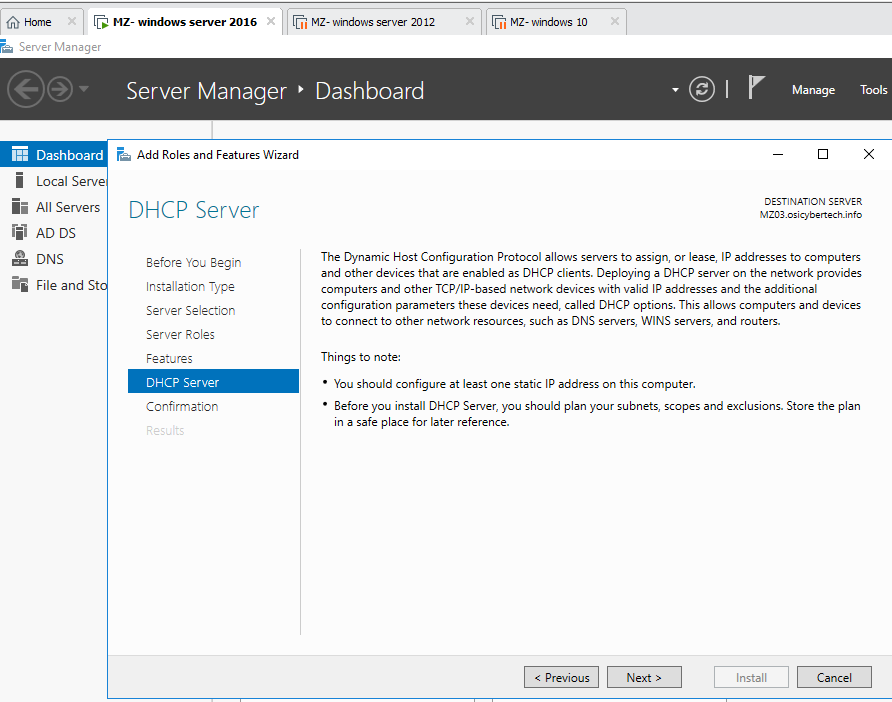Close the Home tab
The width and height of the screenshot is (892, 702).
pyautogui.click(x=72, y=21)
